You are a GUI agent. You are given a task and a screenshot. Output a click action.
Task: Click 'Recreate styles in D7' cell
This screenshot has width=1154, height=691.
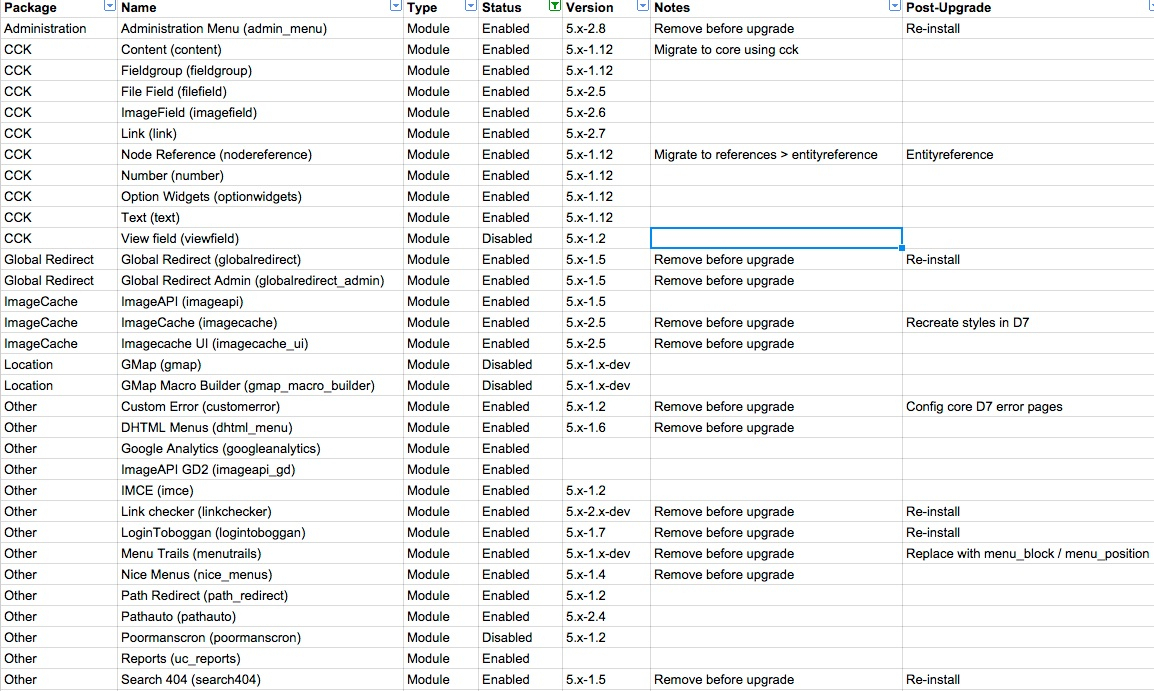point(1028,322)
